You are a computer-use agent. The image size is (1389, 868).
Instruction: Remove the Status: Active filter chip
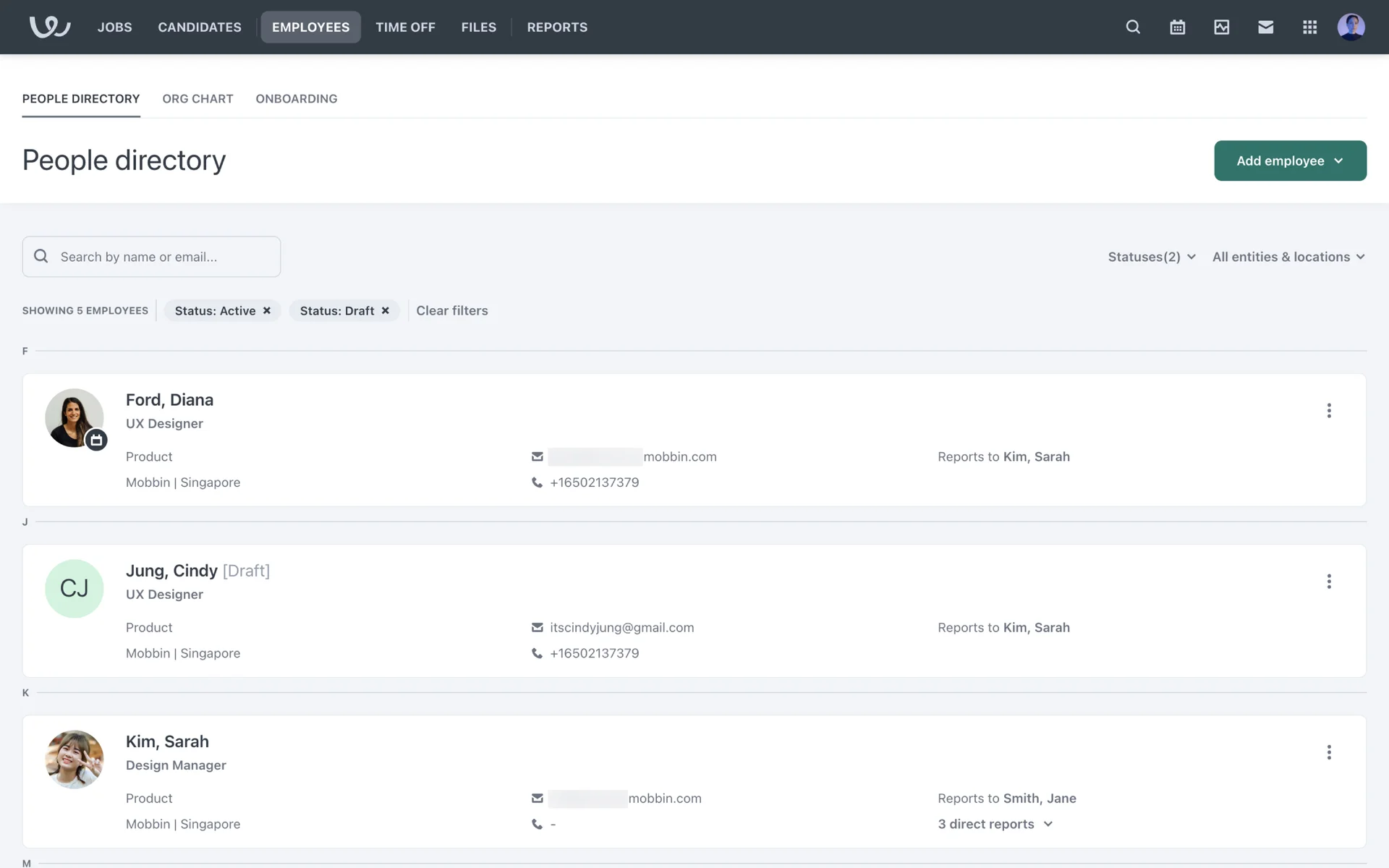click(x=267, y=310)
